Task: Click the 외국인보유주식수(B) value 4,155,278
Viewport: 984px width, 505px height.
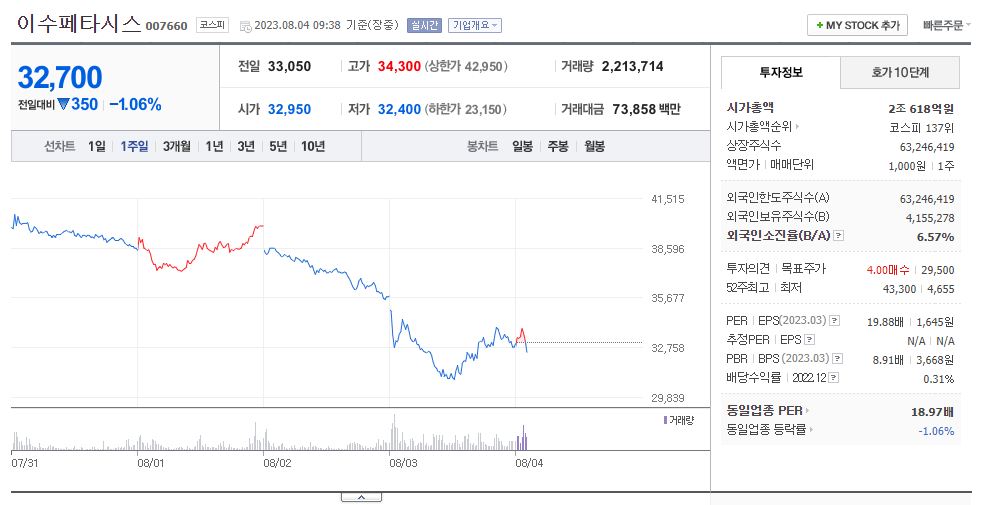Action: click(x=930, y=218)
